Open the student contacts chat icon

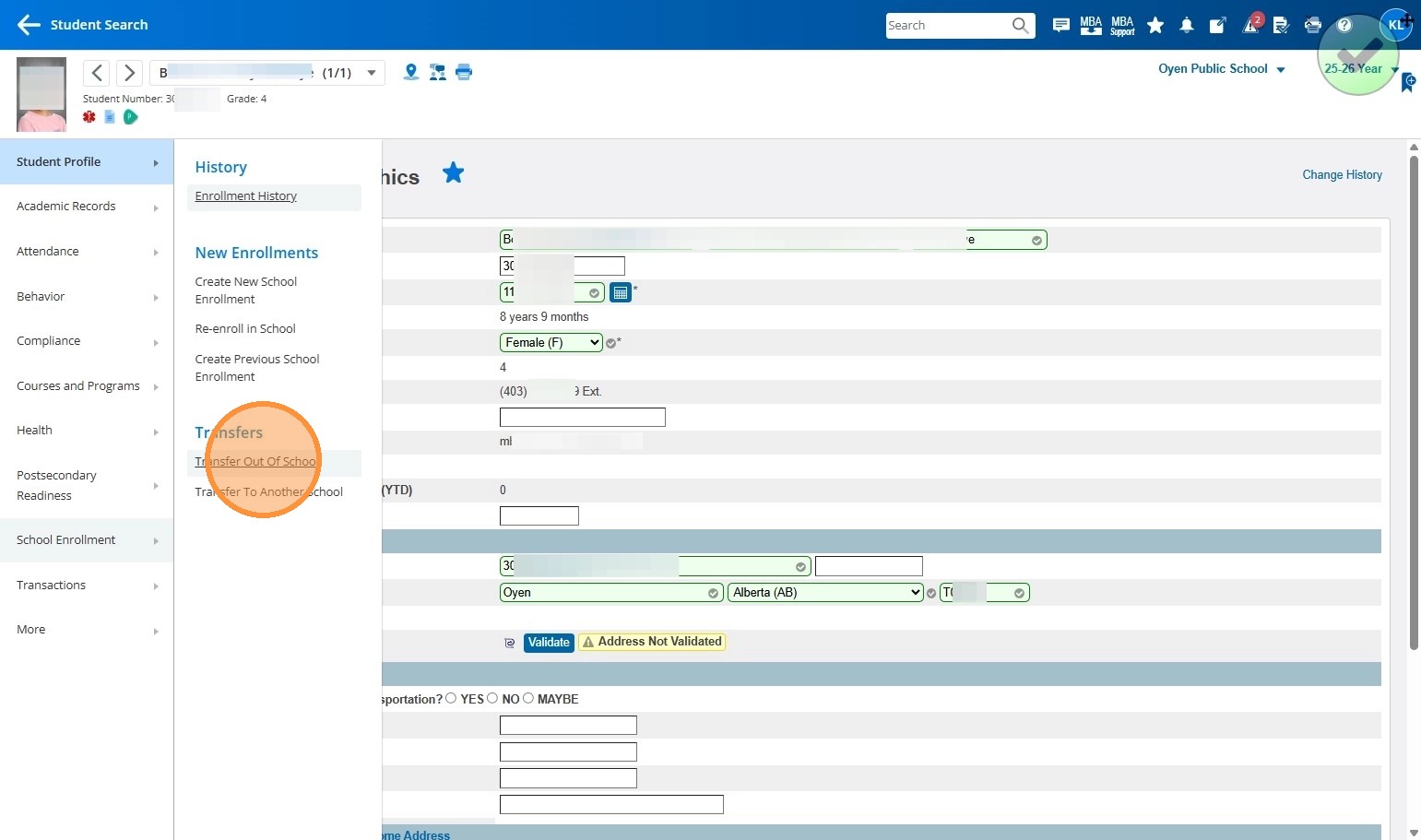(438, 72)
